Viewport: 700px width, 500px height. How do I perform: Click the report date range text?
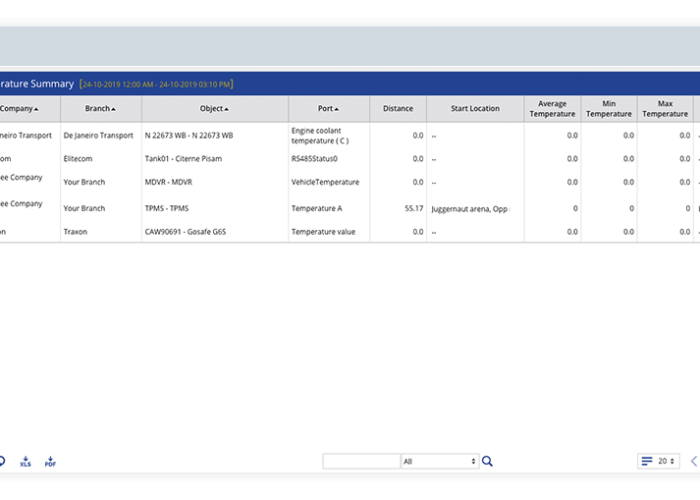pyautogui.click(x=156, y=84)
